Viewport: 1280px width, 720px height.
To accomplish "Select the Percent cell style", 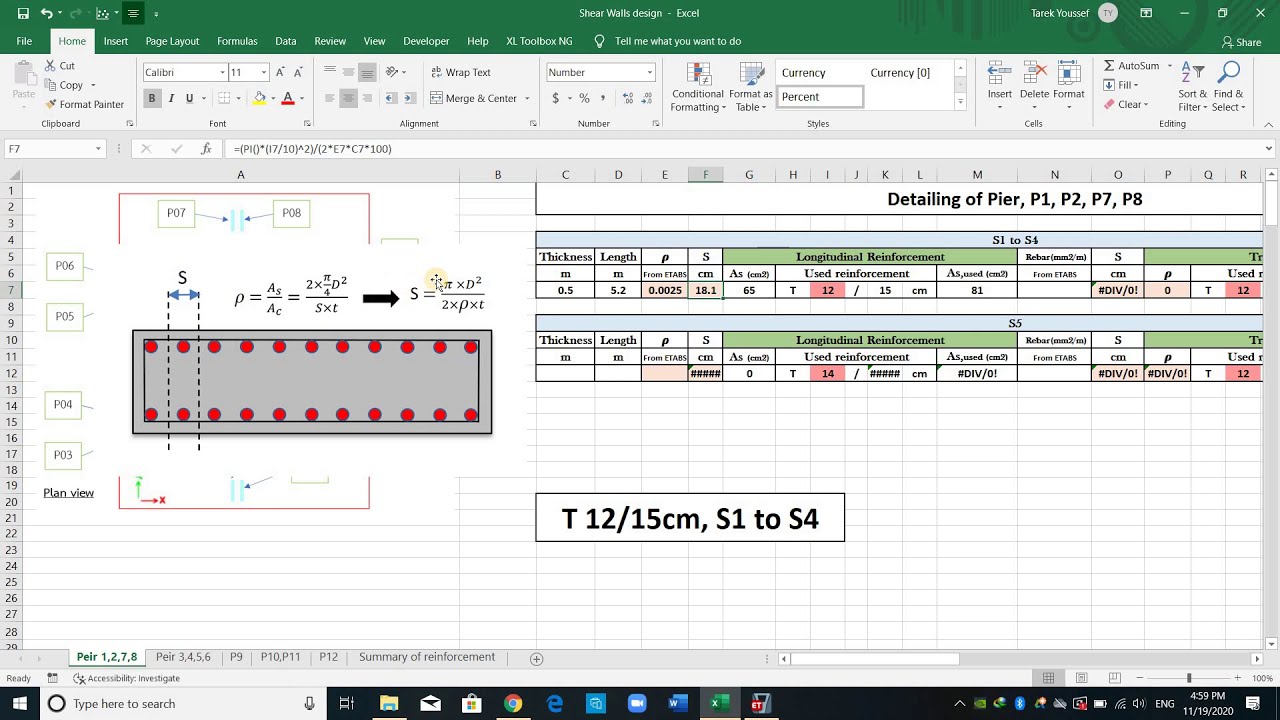I will pos(821,97).
